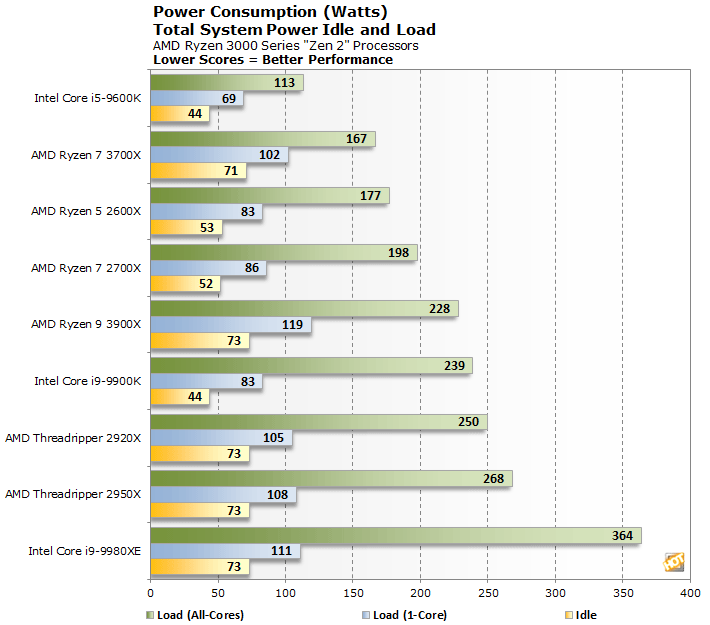The height and width of the screenshot is (625, 710).
Task: Click the AMD Ryzen 9 3900X label
Action: click(x=86, y=324)
